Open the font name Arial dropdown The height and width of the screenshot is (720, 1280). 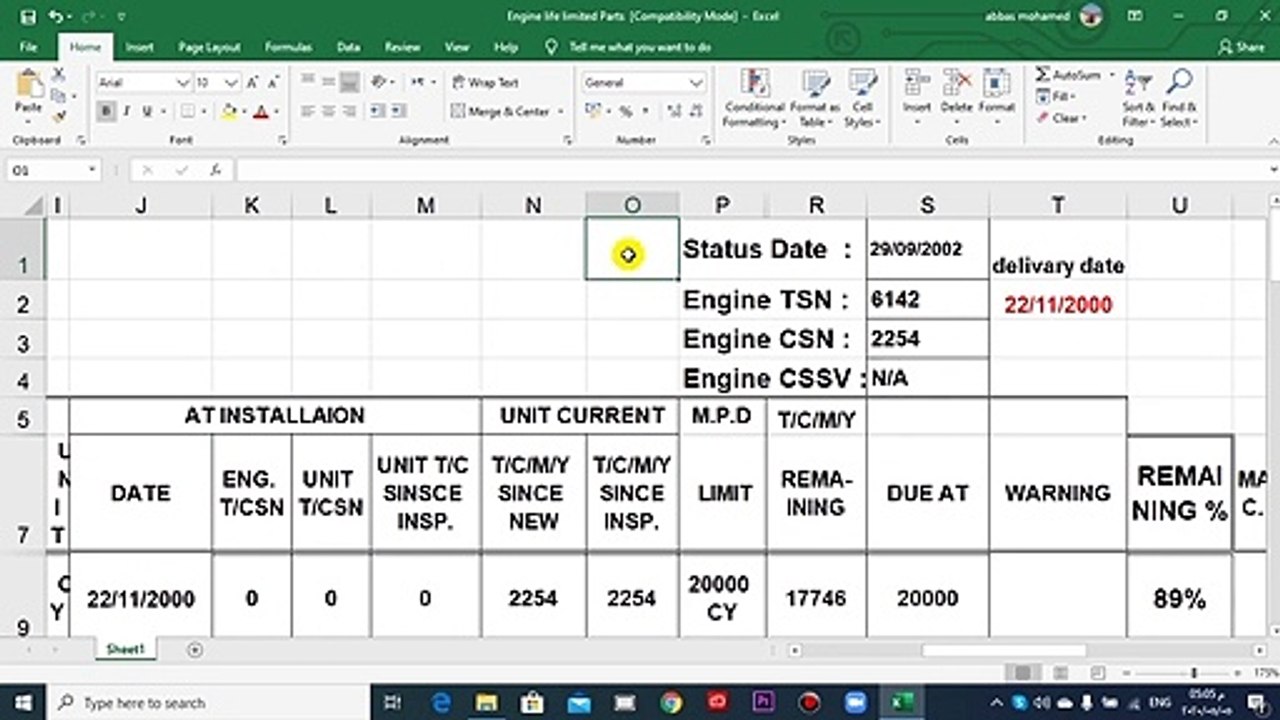point(183,83)
